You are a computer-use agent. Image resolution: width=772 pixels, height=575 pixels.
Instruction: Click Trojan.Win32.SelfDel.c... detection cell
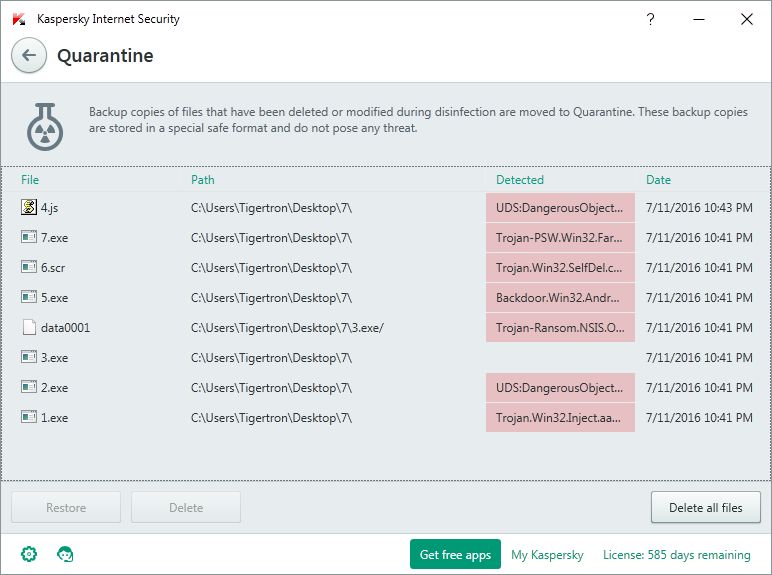coord(560,268)
